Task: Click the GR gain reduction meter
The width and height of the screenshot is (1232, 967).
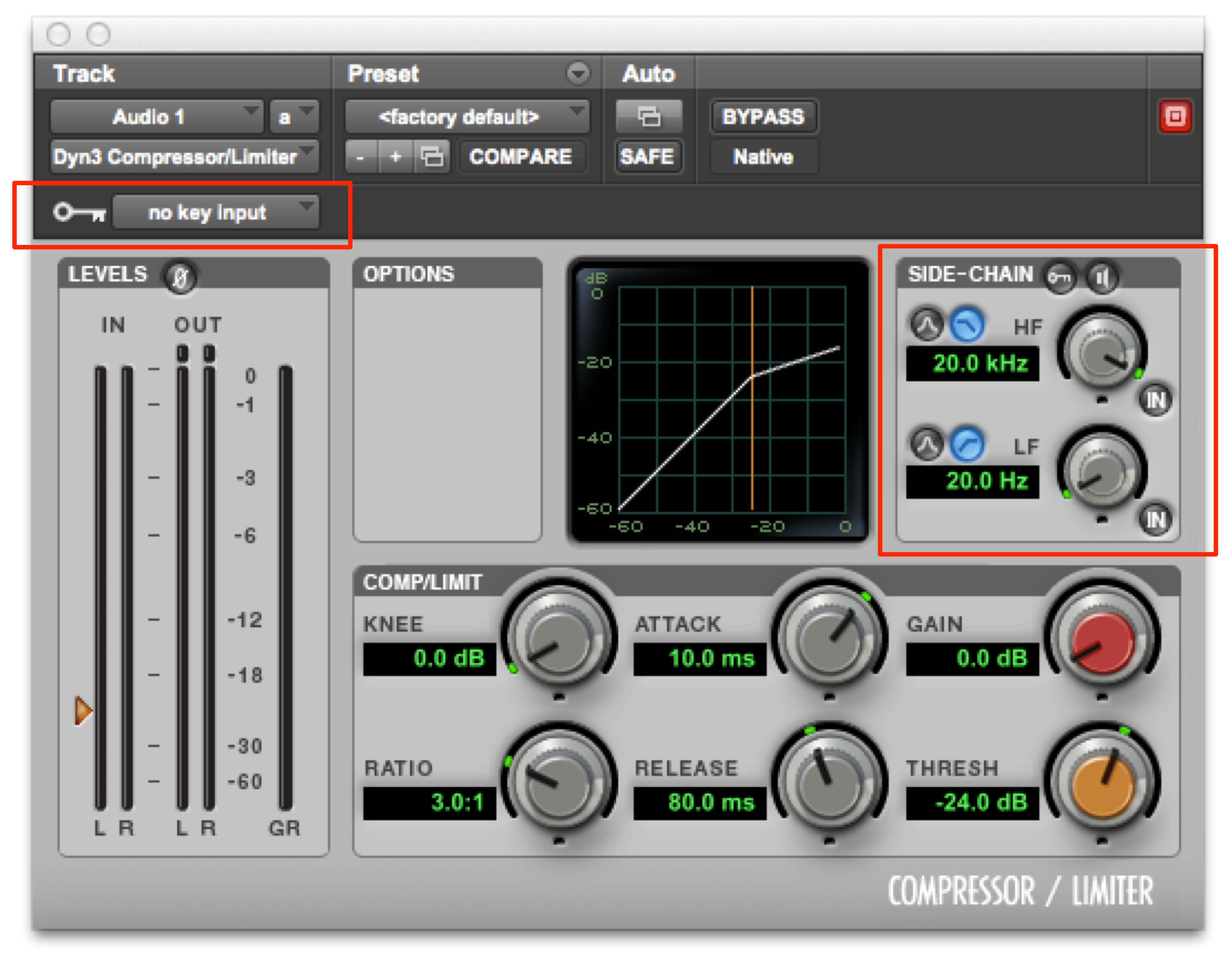Action: [286, 587]
